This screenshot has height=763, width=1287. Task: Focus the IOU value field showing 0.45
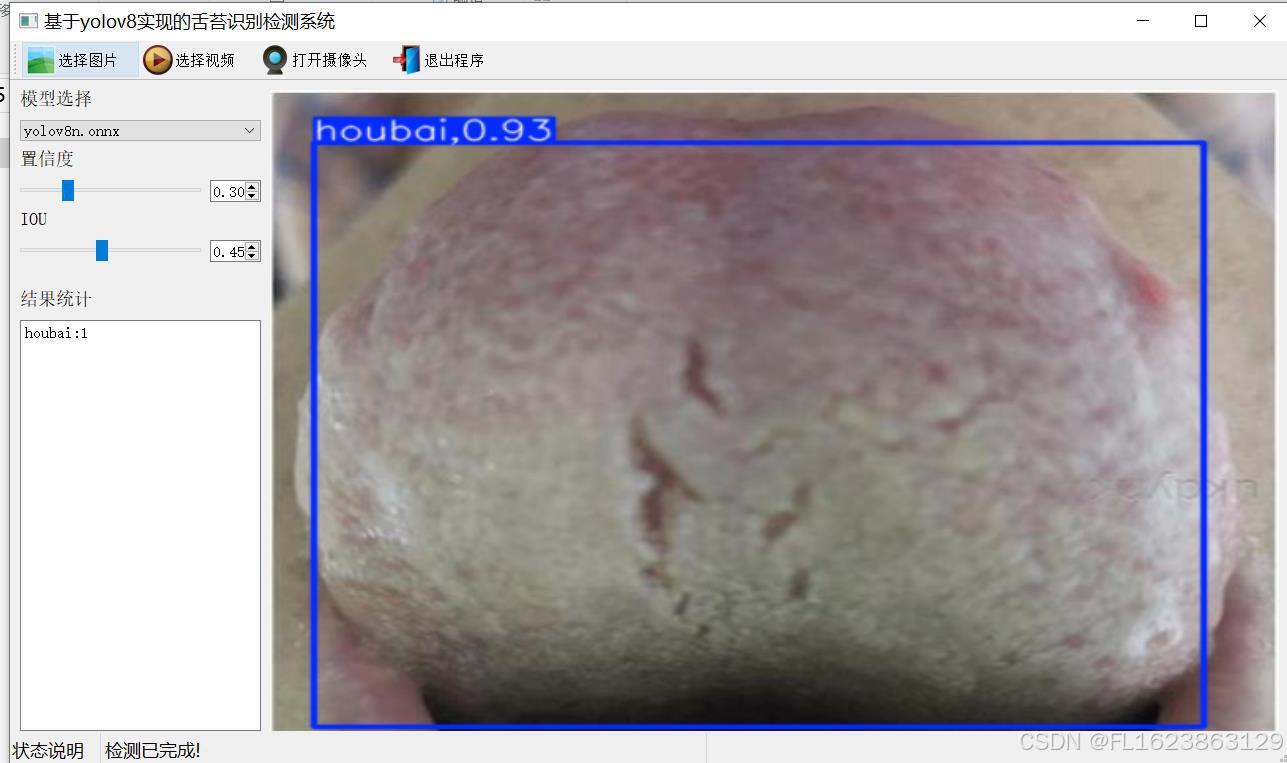(x=228, y=251)
